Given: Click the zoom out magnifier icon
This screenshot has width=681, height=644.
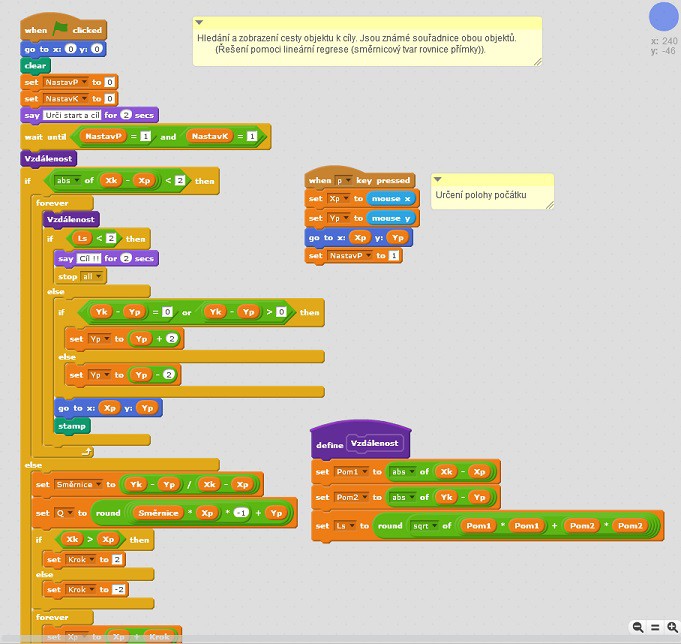Looking at the screenshot, I should pyautogui.click(x=638, y=627).
